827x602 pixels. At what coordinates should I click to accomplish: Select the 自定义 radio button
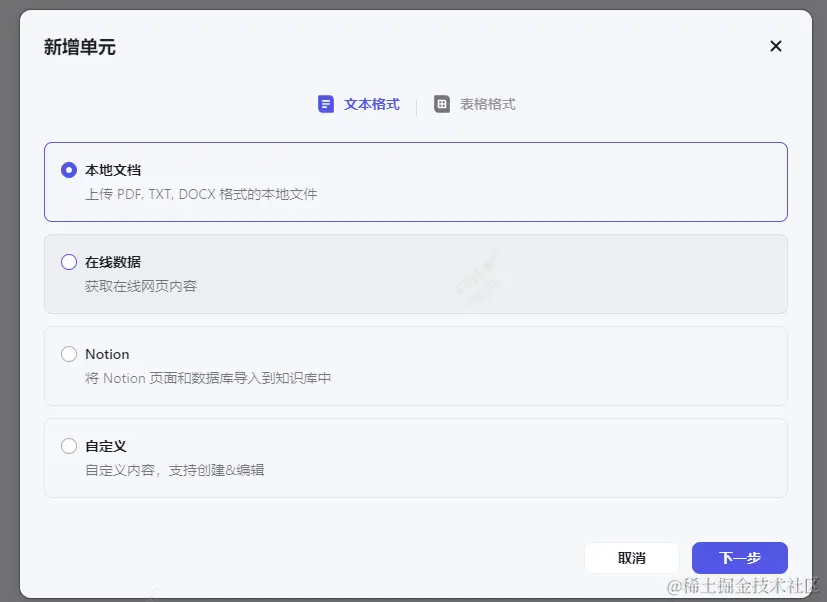pos(68,446)
